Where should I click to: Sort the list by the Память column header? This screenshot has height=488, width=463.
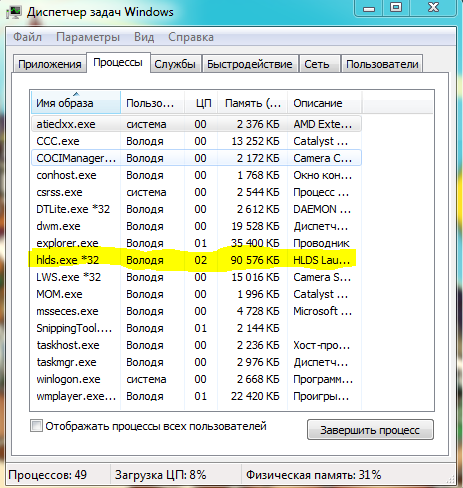pyautogui.click(x=252, y=103)
